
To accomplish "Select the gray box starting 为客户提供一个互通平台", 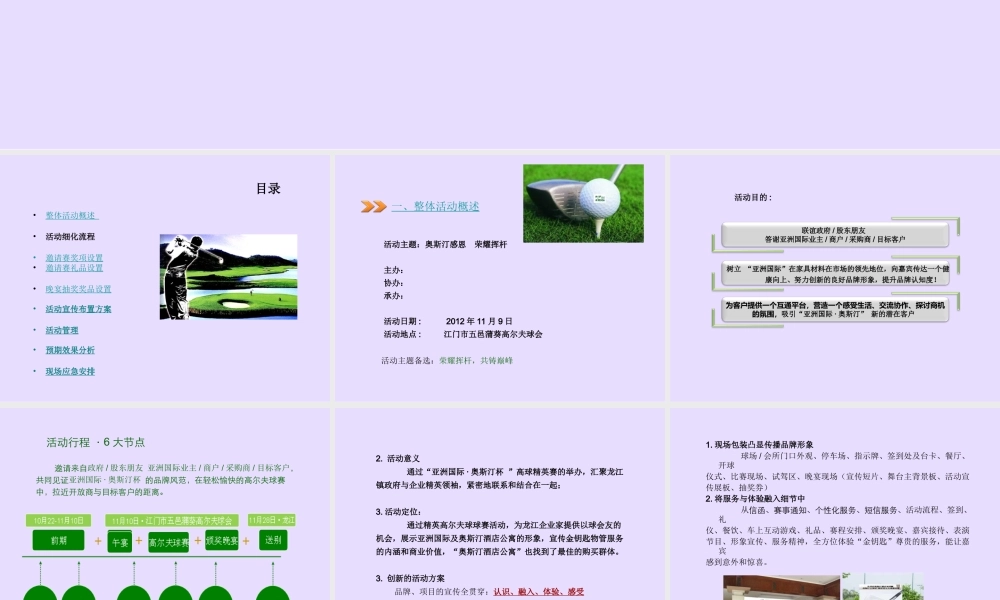I will pos(835,310).
